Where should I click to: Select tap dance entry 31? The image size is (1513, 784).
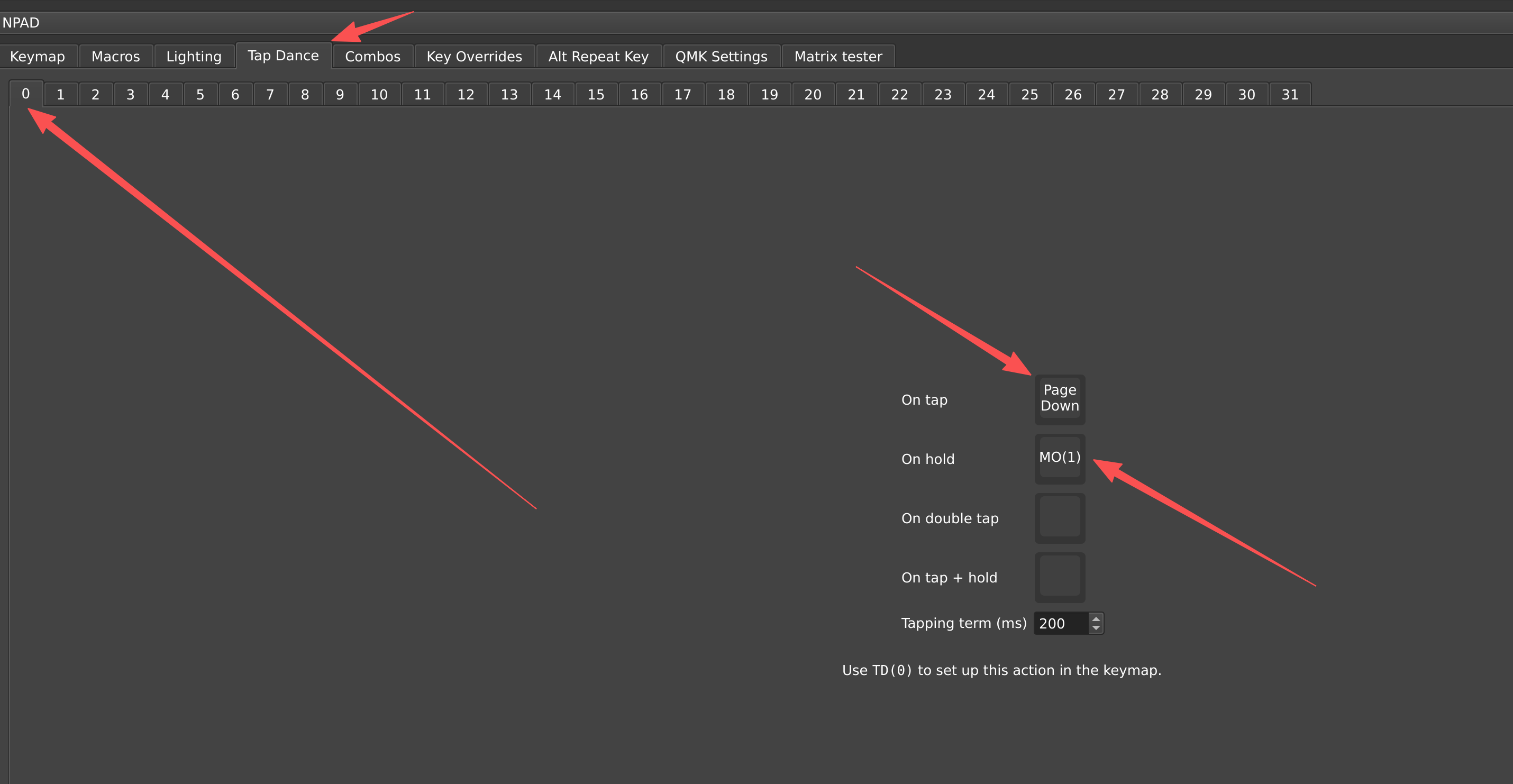[1289, 95]
